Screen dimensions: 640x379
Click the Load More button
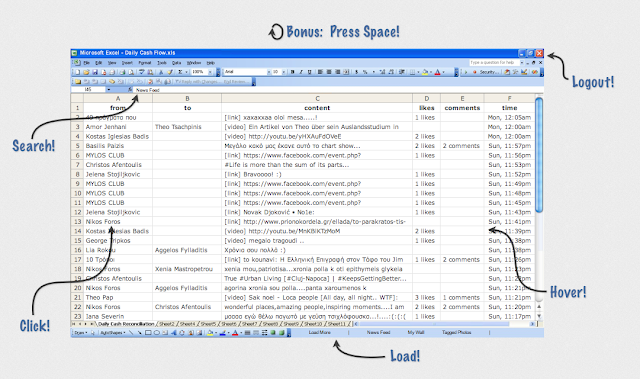(320, 332)
